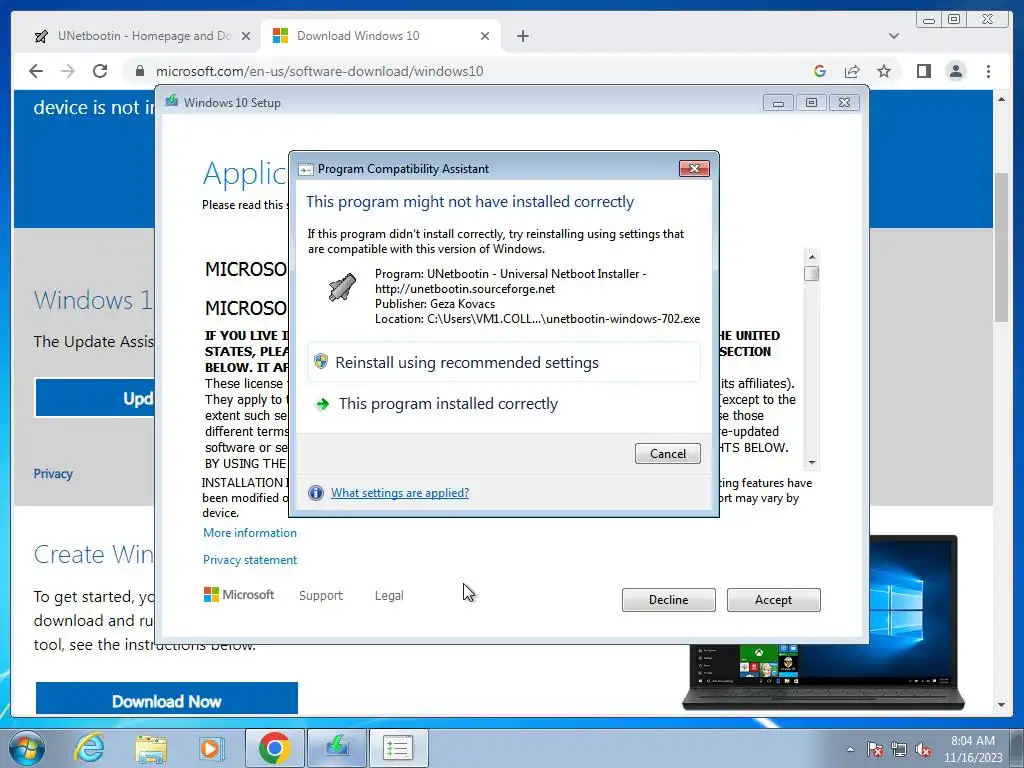The width and height of the screenshot is (1024, 768).
Task: Click network tray icon
Action: (899, 749)
